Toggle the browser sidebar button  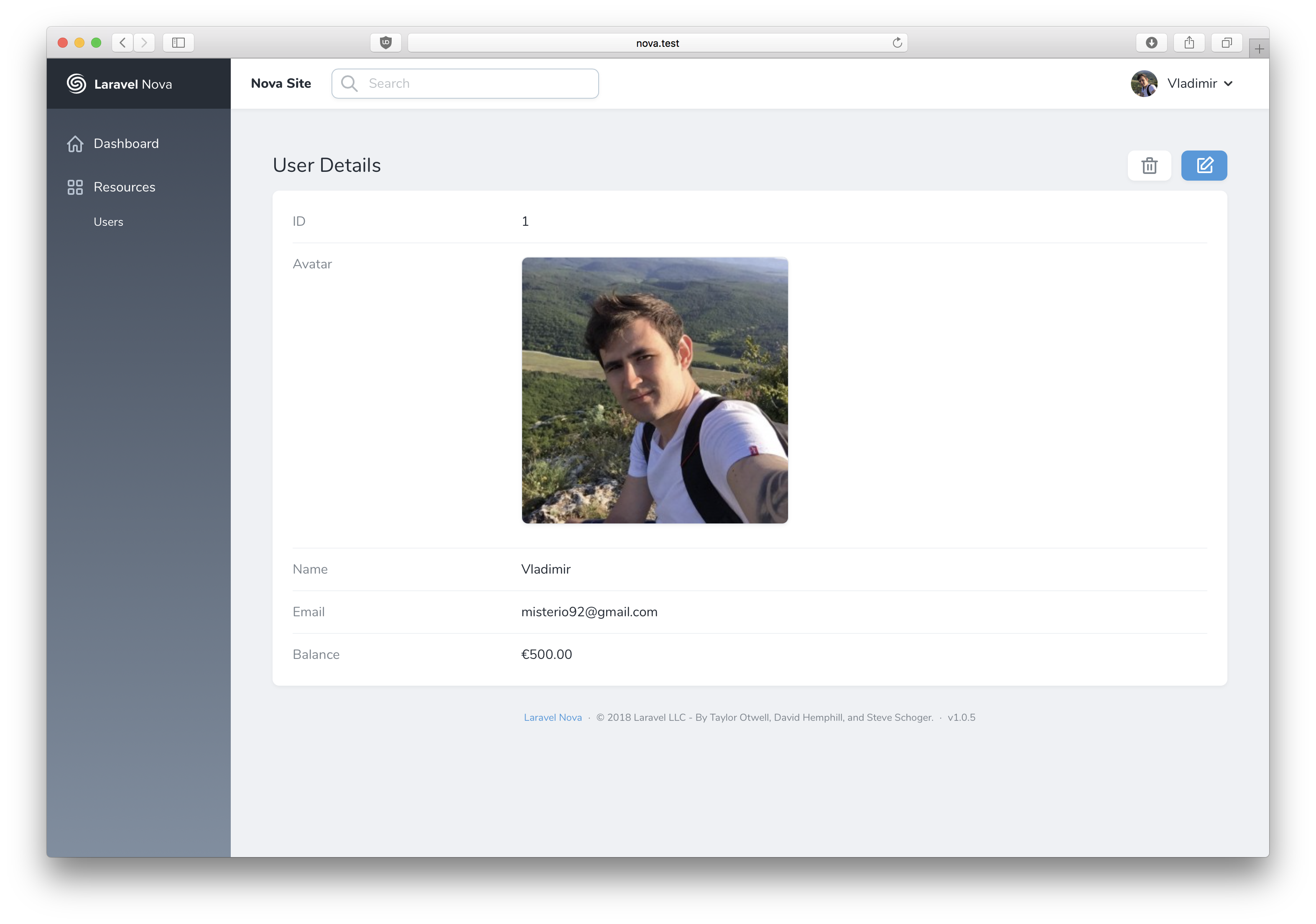pos(178,42)
